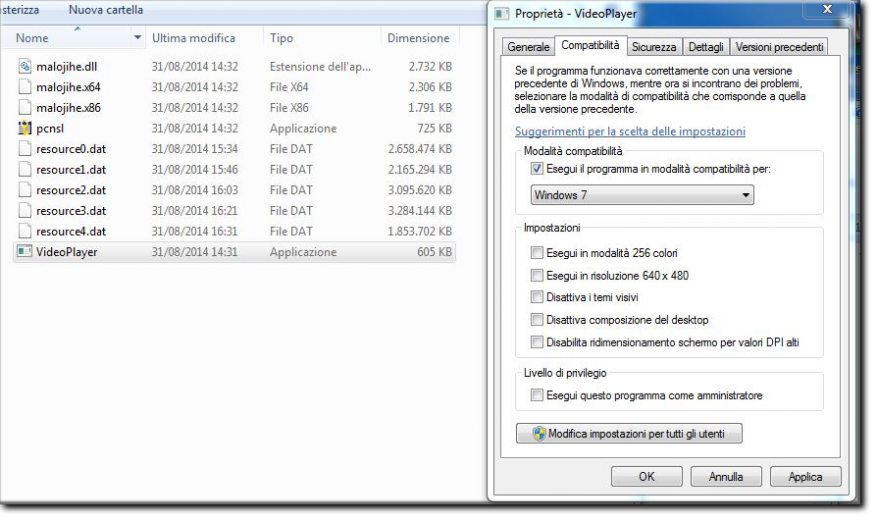This screenshot has height=521, width=877.
Task: Click the 31/08/2014 16:31 date value
Action: point(195,232)
